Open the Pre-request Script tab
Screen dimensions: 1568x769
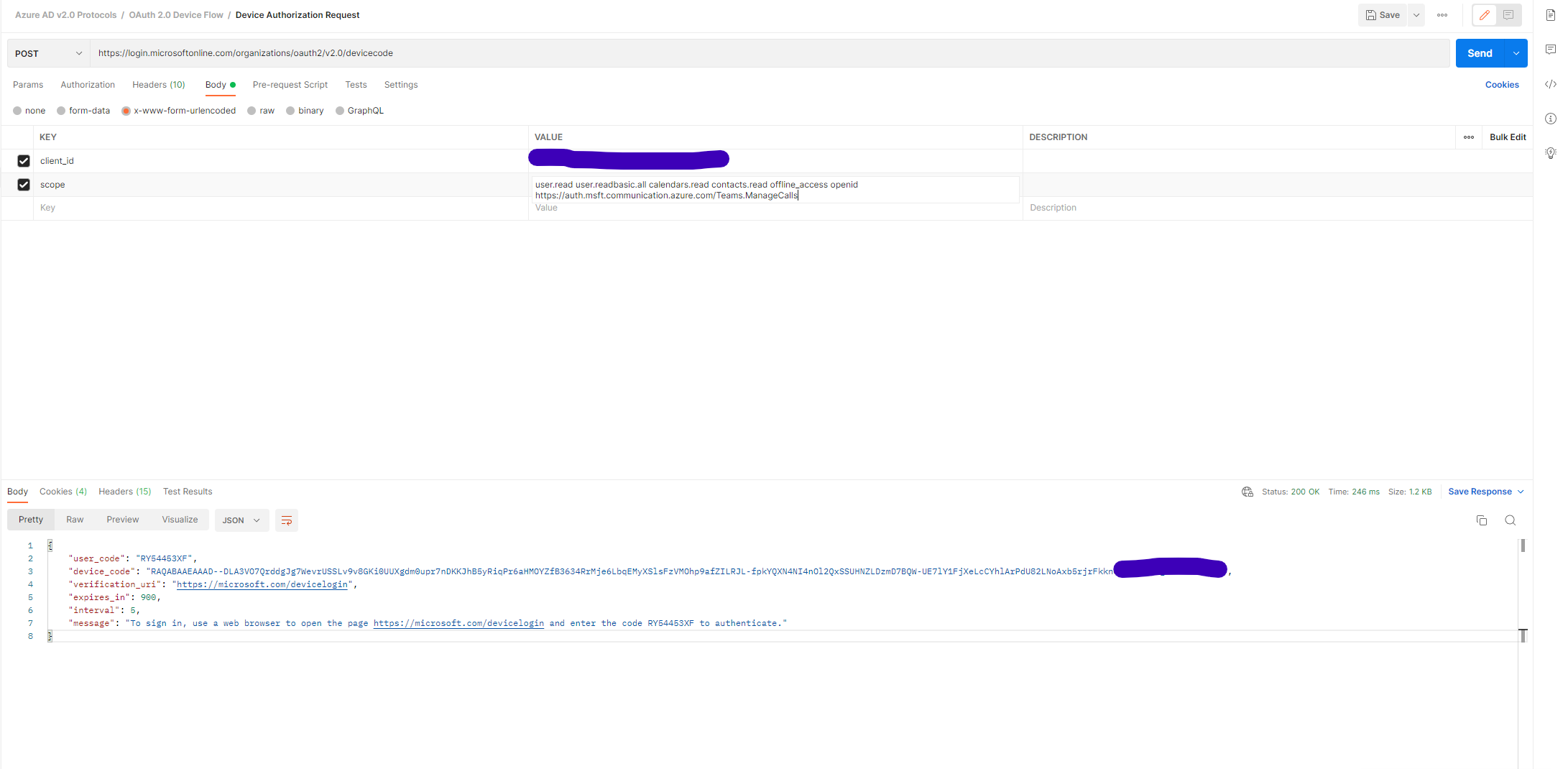pyautogui.click(x=290, y=85)
